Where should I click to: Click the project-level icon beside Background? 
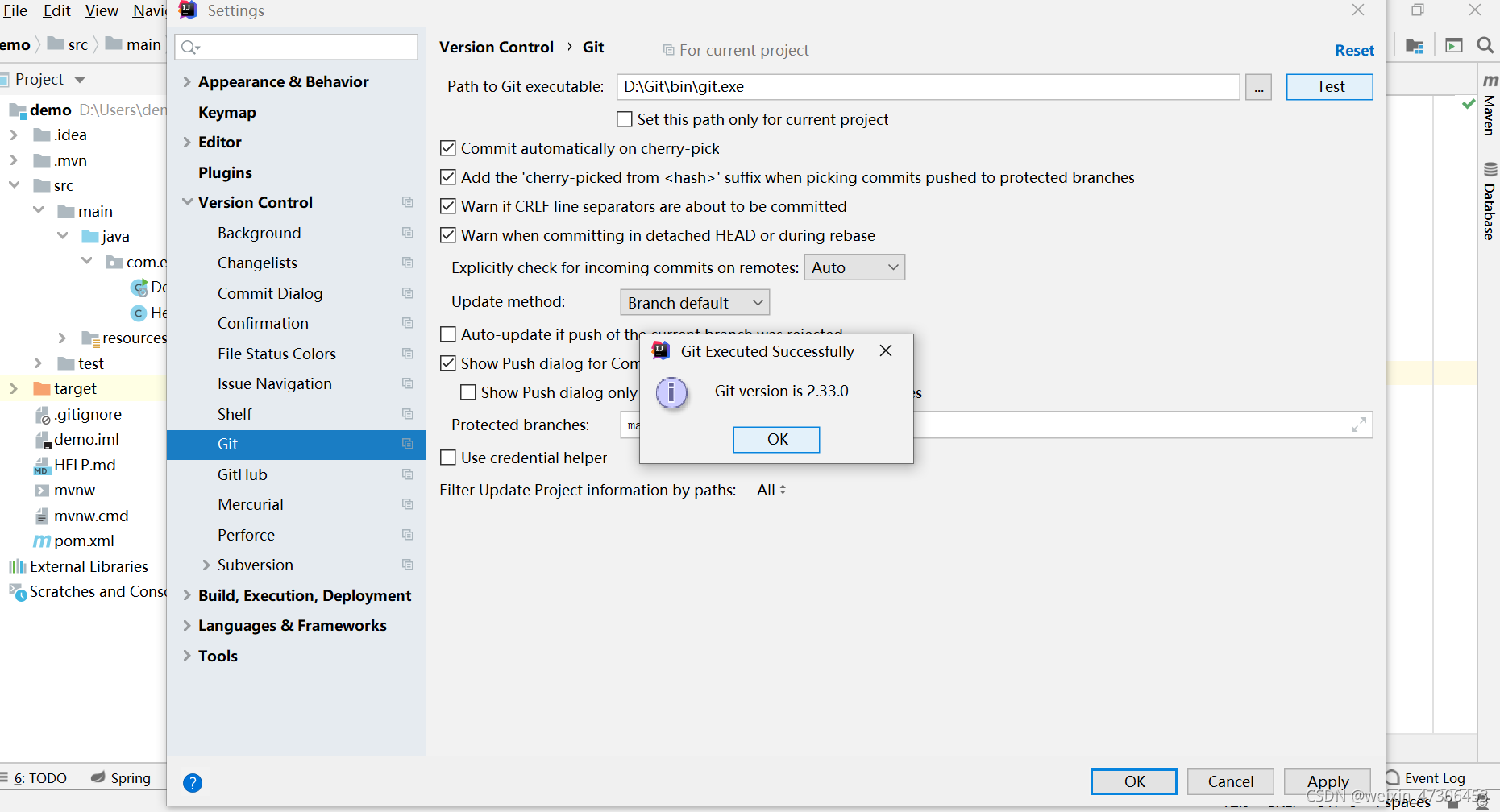[408, 233]
